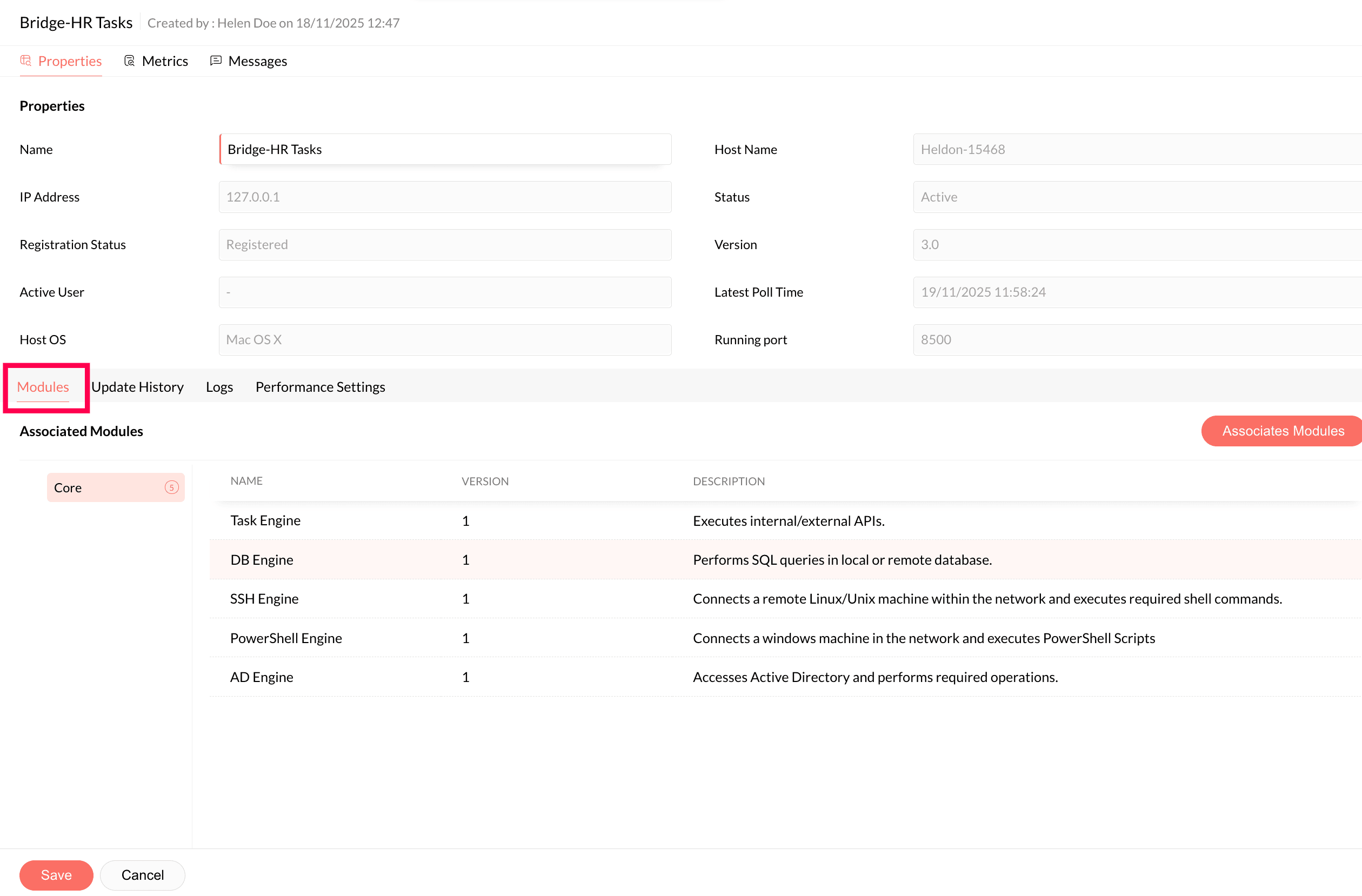This screenshot has width=1362, height=896.
Task: Click the Name input field
Action: click(x=445, y=149)
